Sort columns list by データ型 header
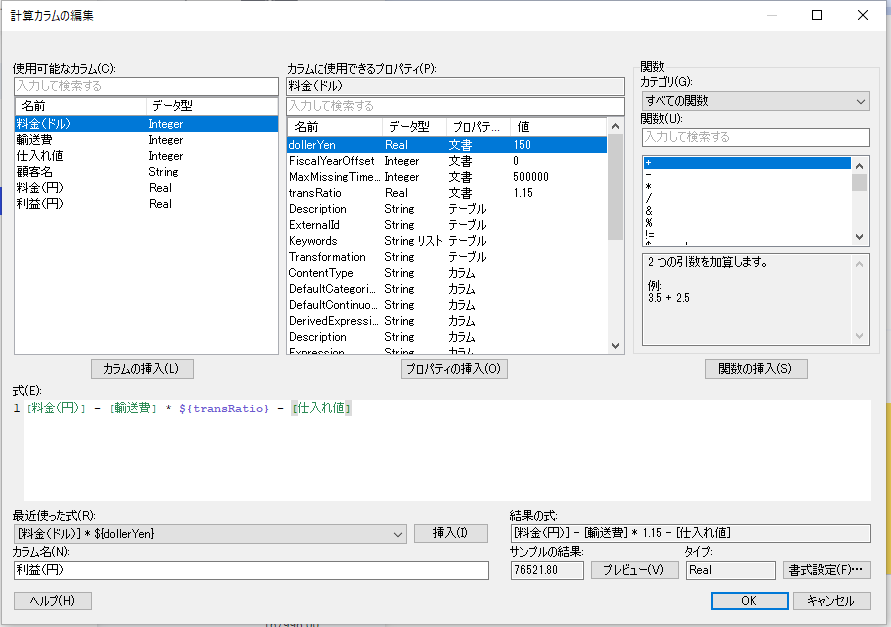891x627 pixels. pos(212,106)
